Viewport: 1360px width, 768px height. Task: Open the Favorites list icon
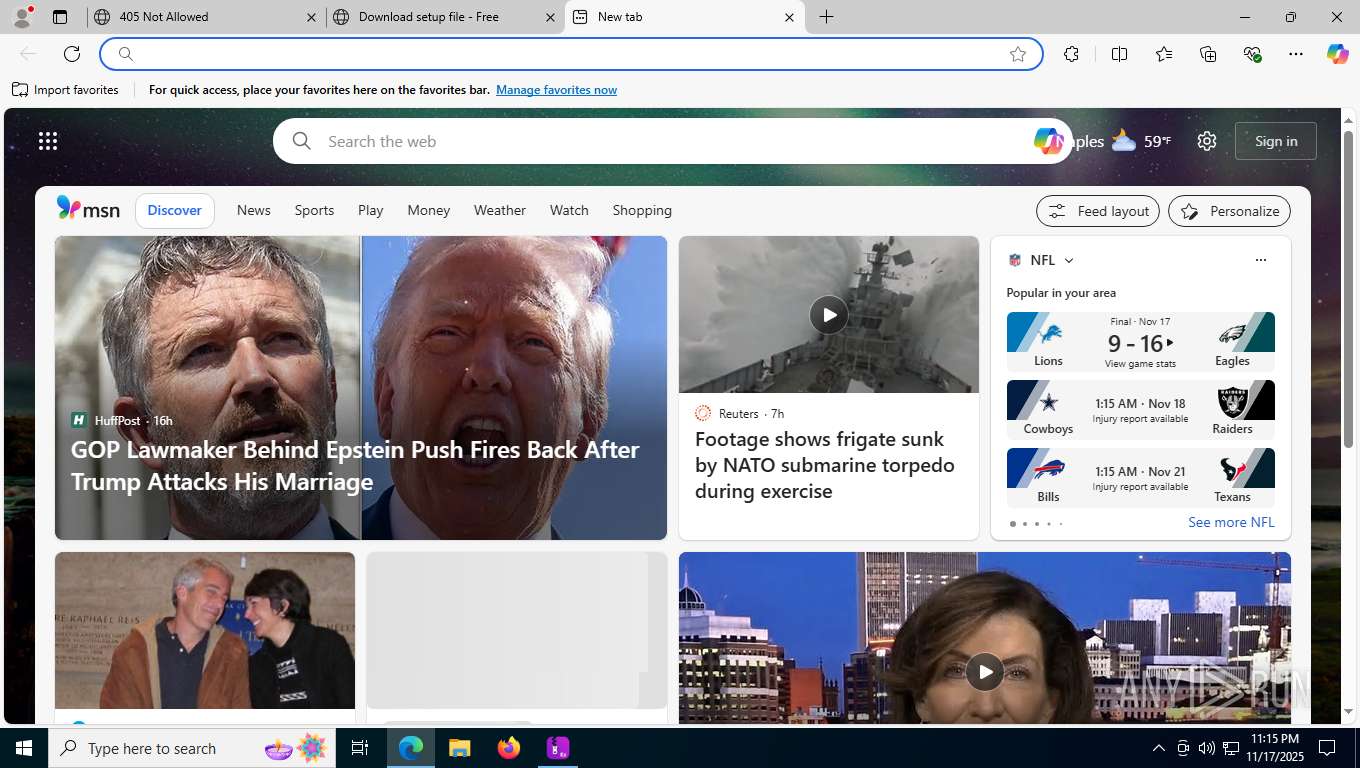(x=1164, y=54)
